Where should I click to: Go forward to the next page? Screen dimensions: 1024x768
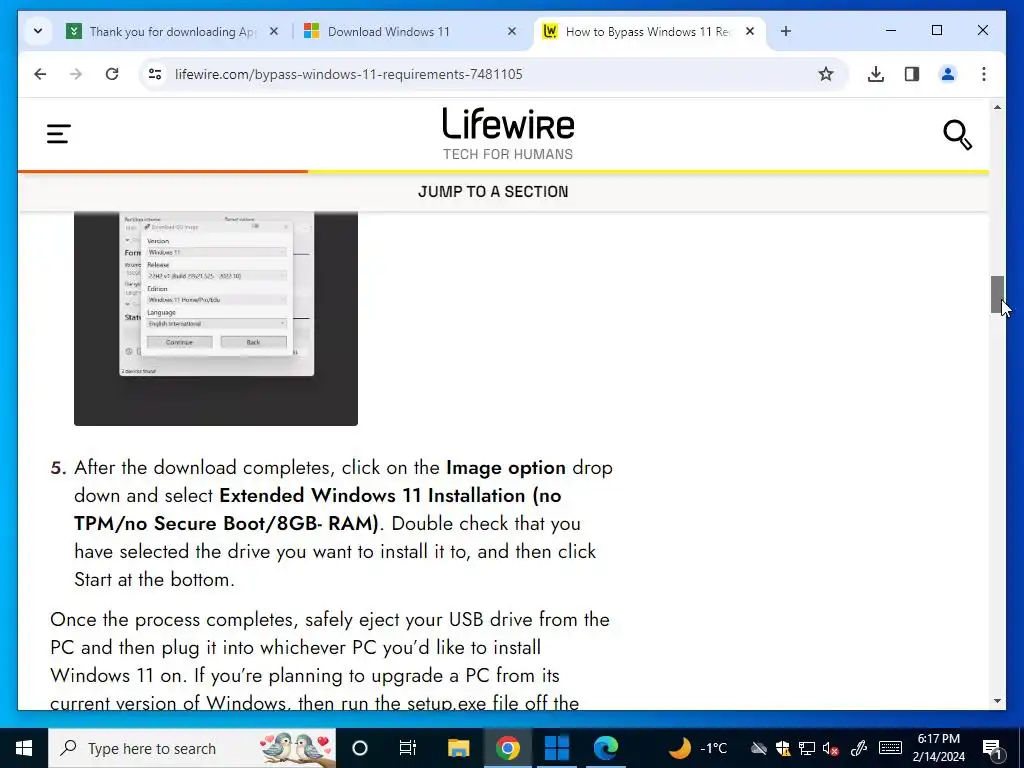[76, 74]
